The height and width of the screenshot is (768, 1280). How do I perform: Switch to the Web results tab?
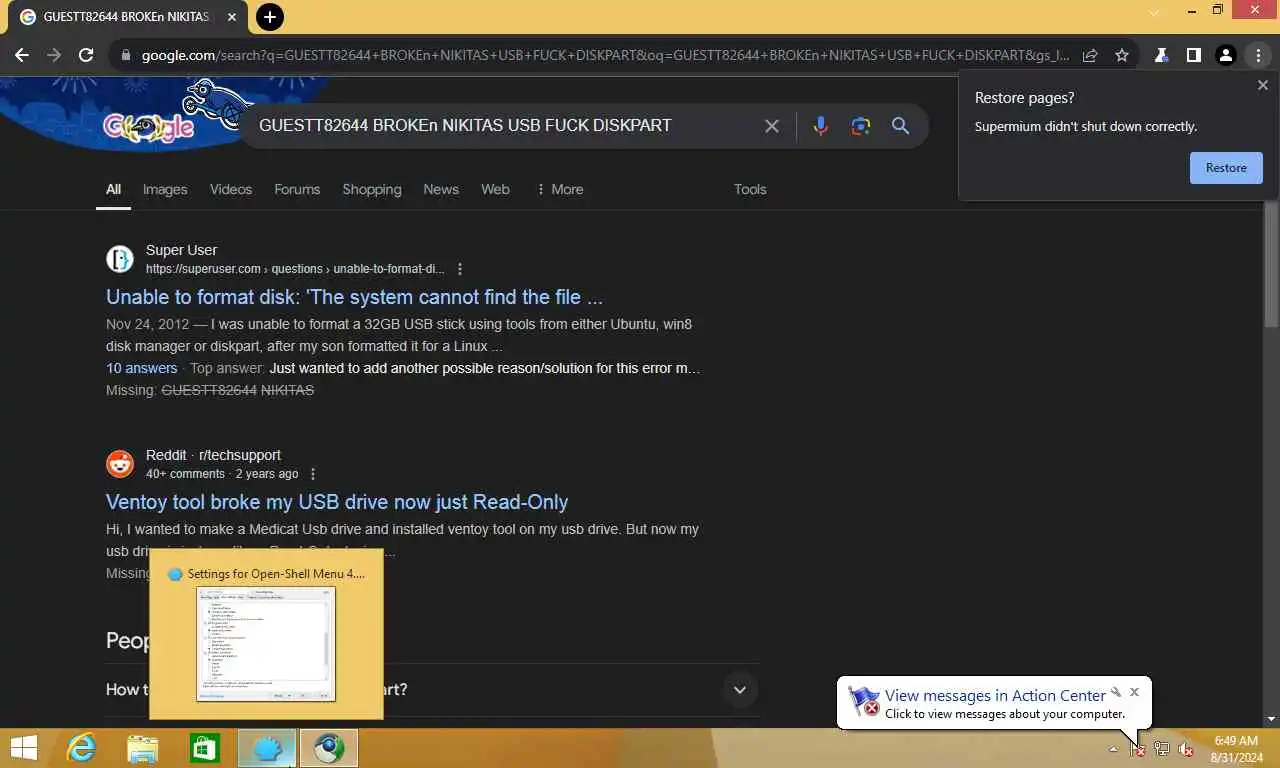[495, 189]
